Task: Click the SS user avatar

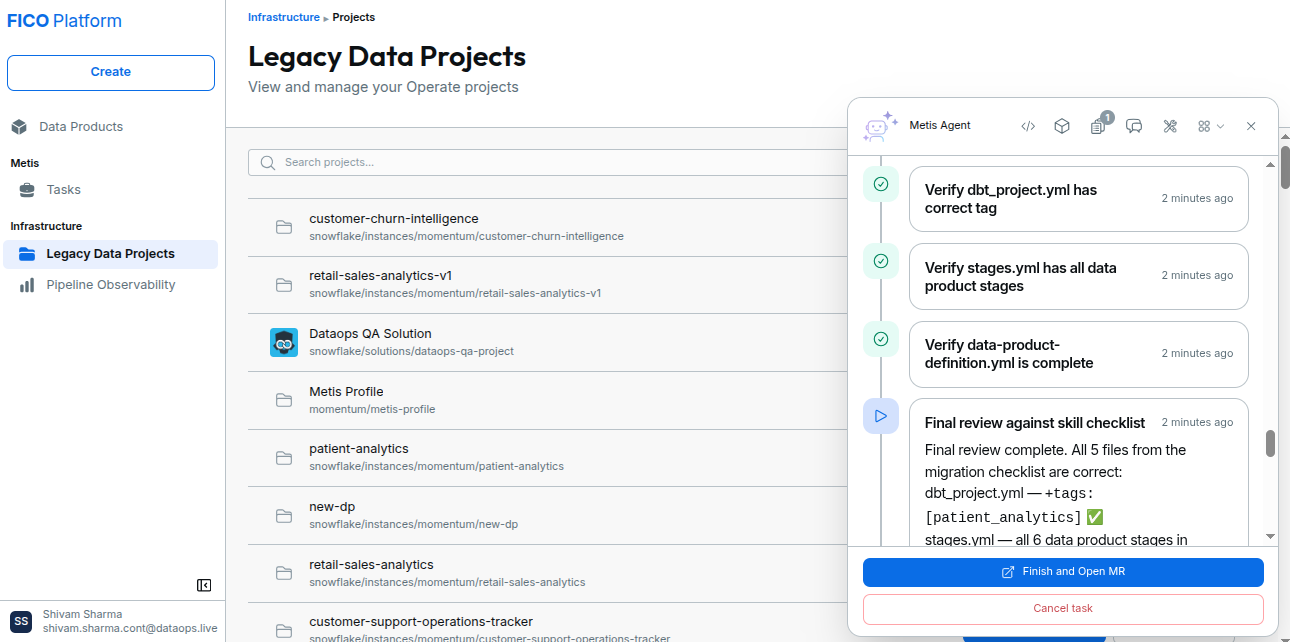Action: tap(22, 622)
